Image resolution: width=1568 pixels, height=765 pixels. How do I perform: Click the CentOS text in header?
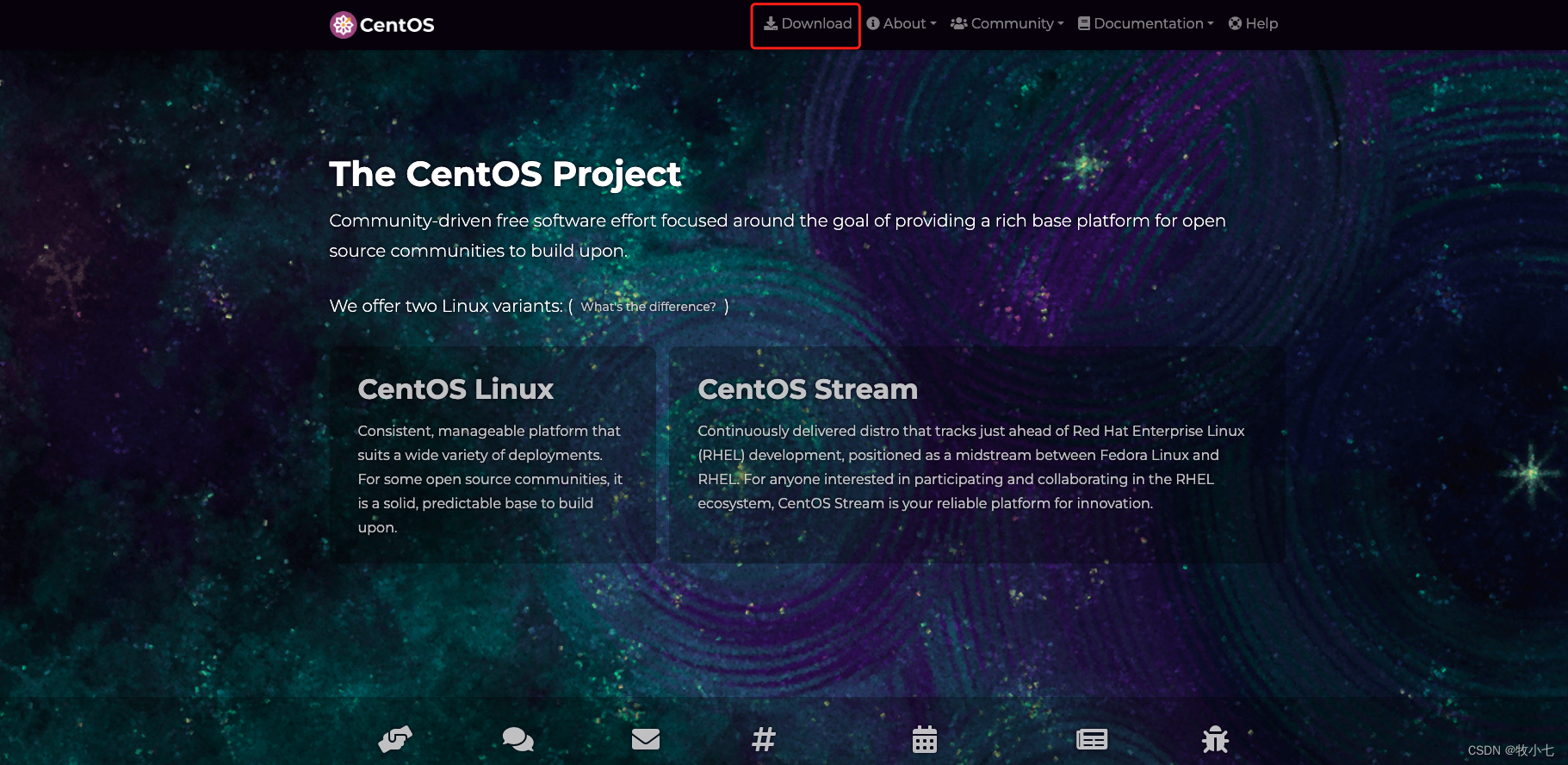pyautogui.click(x=397, y=25)
